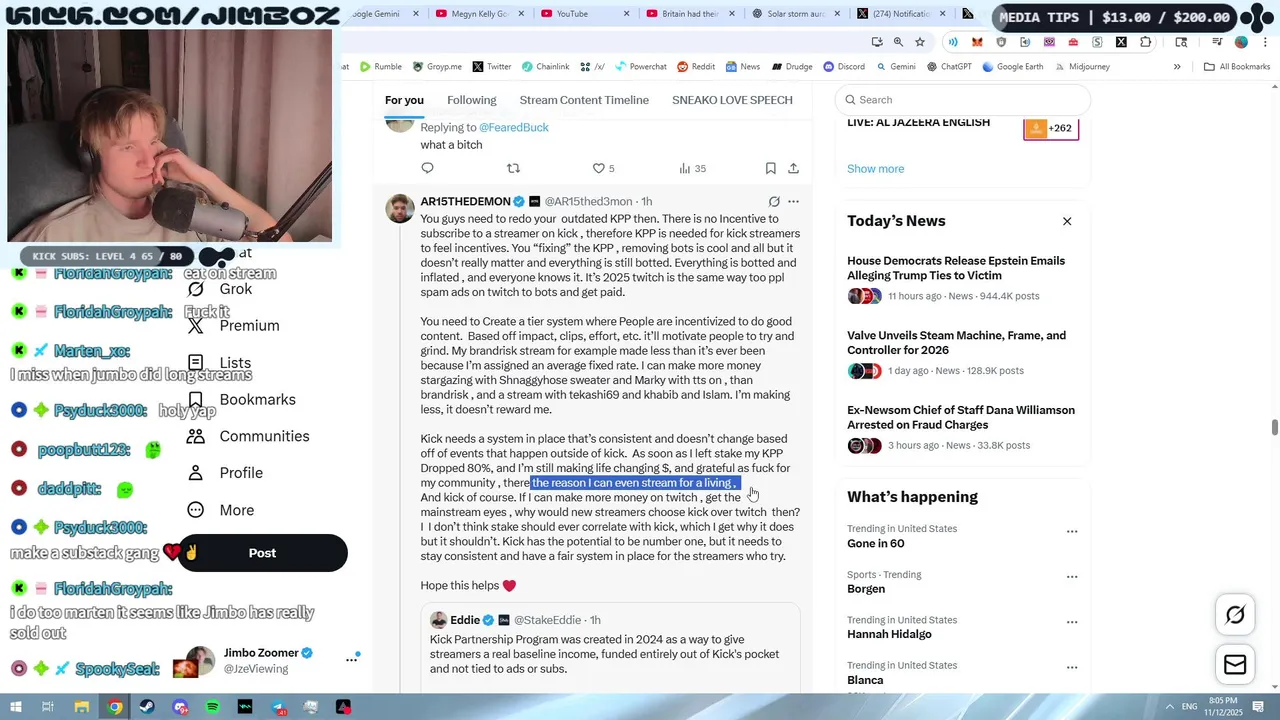Click the Show more link

click(875, 168)
